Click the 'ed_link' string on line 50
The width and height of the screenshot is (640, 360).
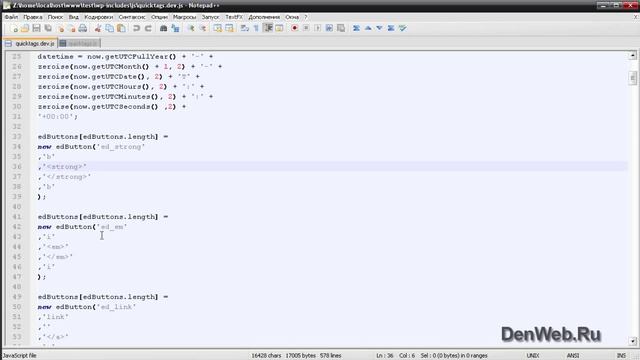116,307
